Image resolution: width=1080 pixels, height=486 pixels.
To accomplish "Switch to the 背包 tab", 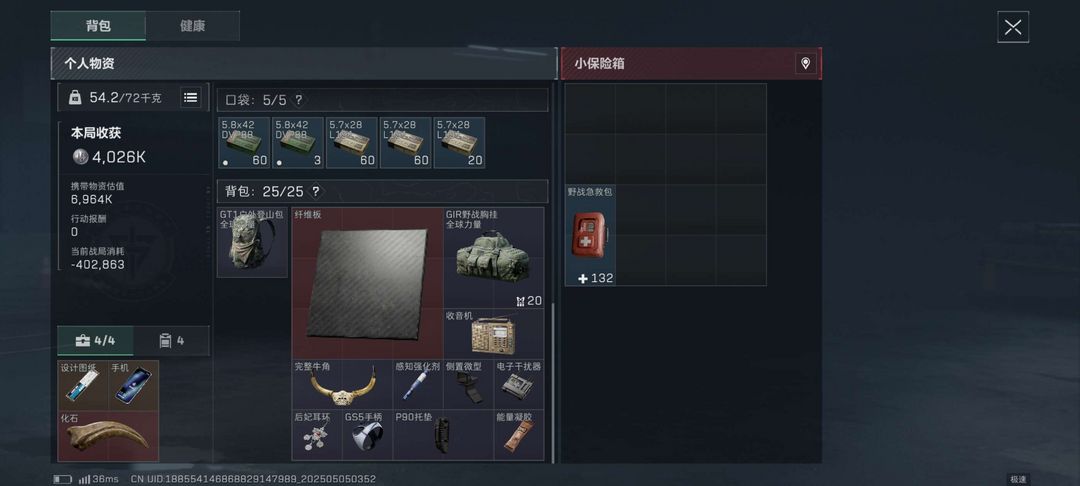I will (98, 25).
